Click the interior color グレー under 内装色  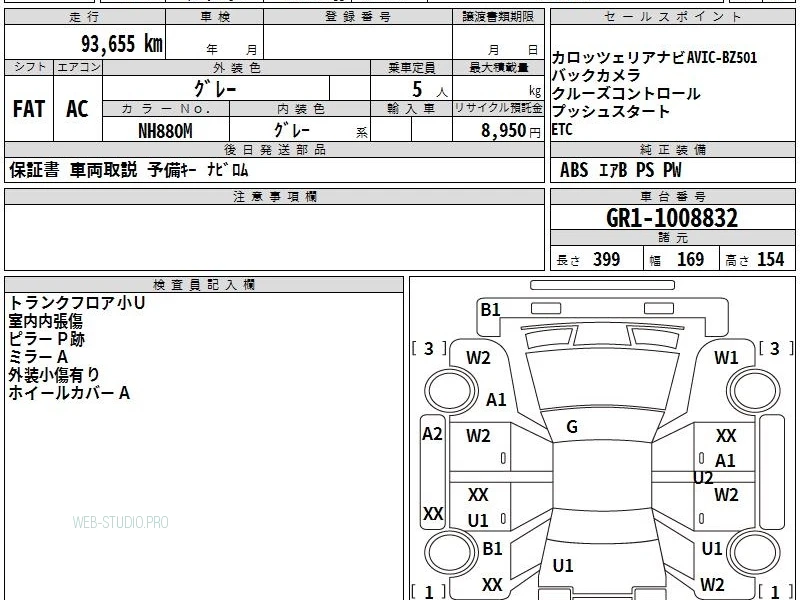[292, 130]
